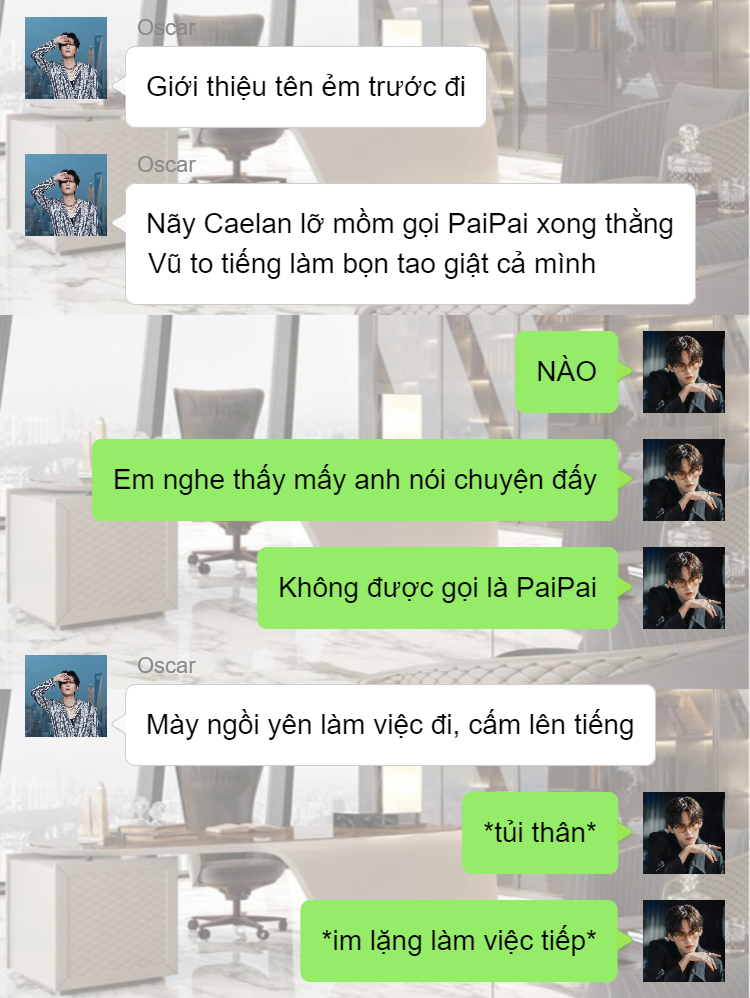This screenshot has height=998, width=750.
Task: Select the "Không được gọi là PaiPai" bubble
Action: point(437,588)
